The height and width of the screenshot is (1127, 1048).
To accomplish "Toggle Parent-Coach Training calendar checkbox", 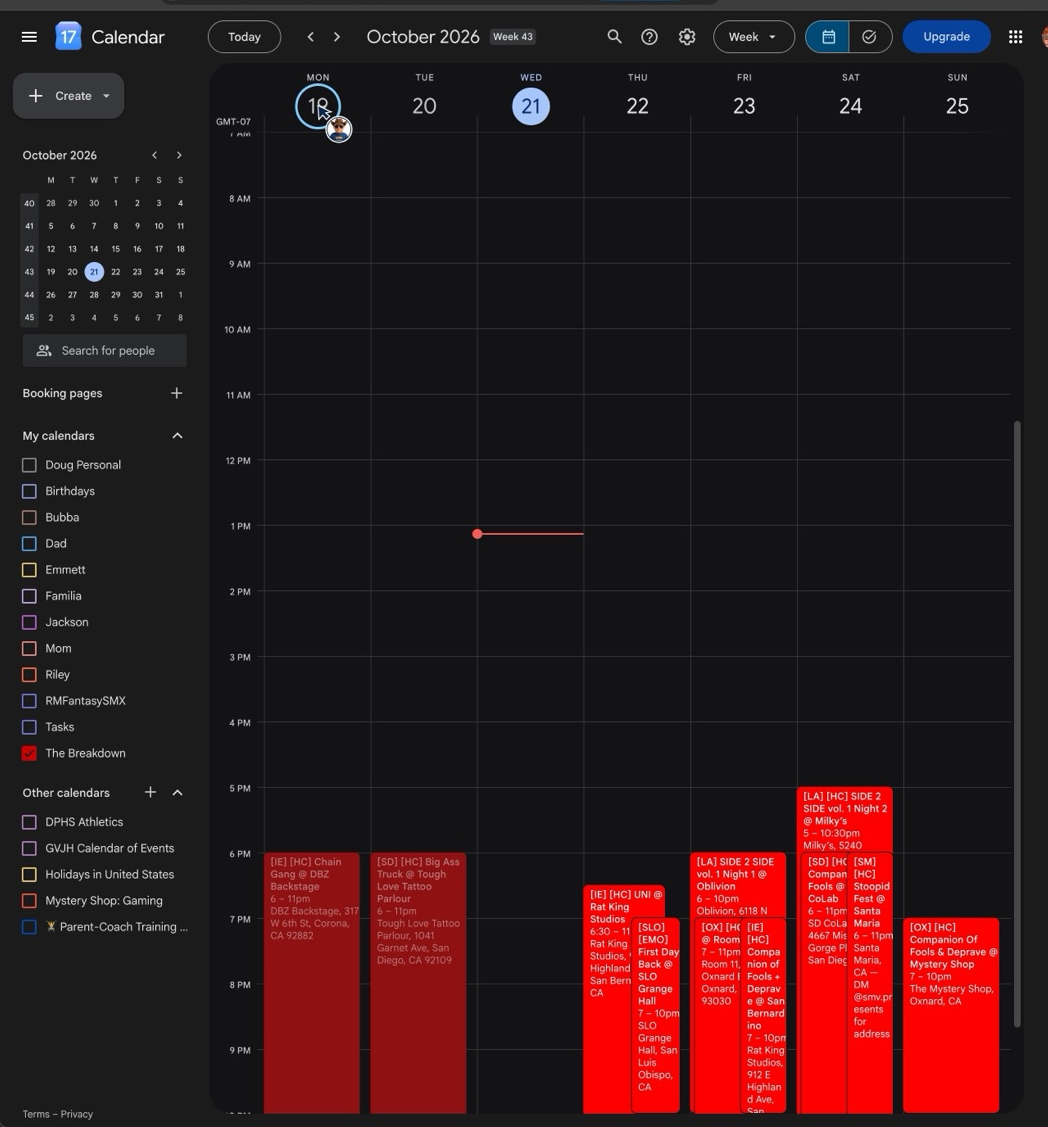I will tap(29, 927).
